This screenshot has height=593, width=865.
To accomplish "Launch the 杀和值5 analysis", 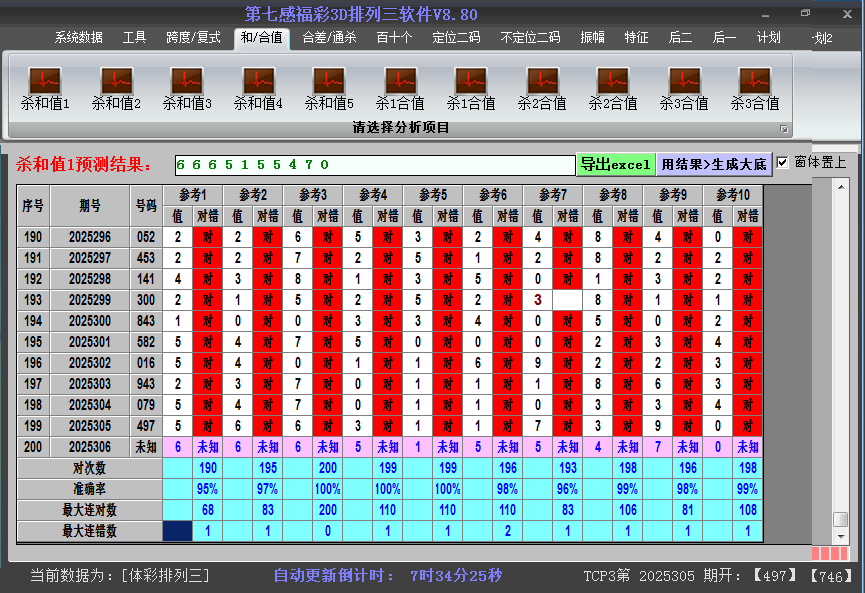I will [329, 85].
